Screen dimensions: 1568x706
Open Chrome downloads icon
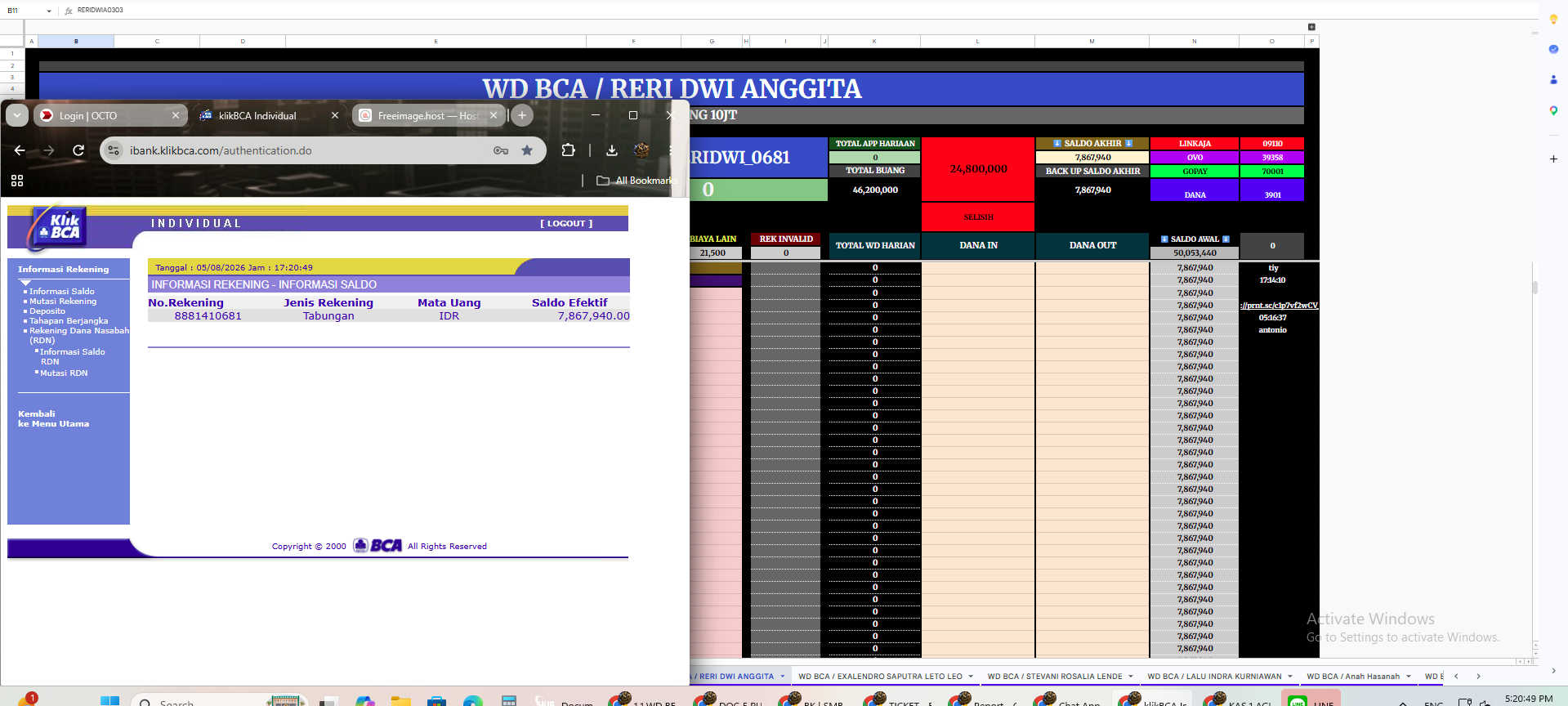point(611,150)
